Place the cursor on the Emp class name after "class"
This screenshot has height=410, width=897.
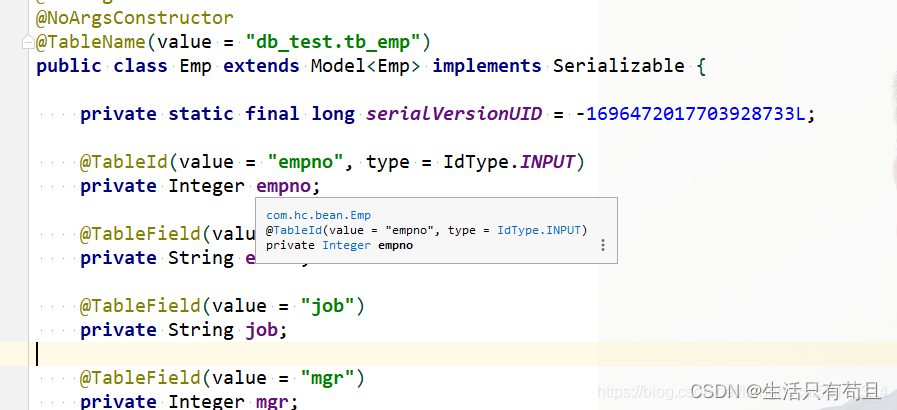(x=196, y=66)
